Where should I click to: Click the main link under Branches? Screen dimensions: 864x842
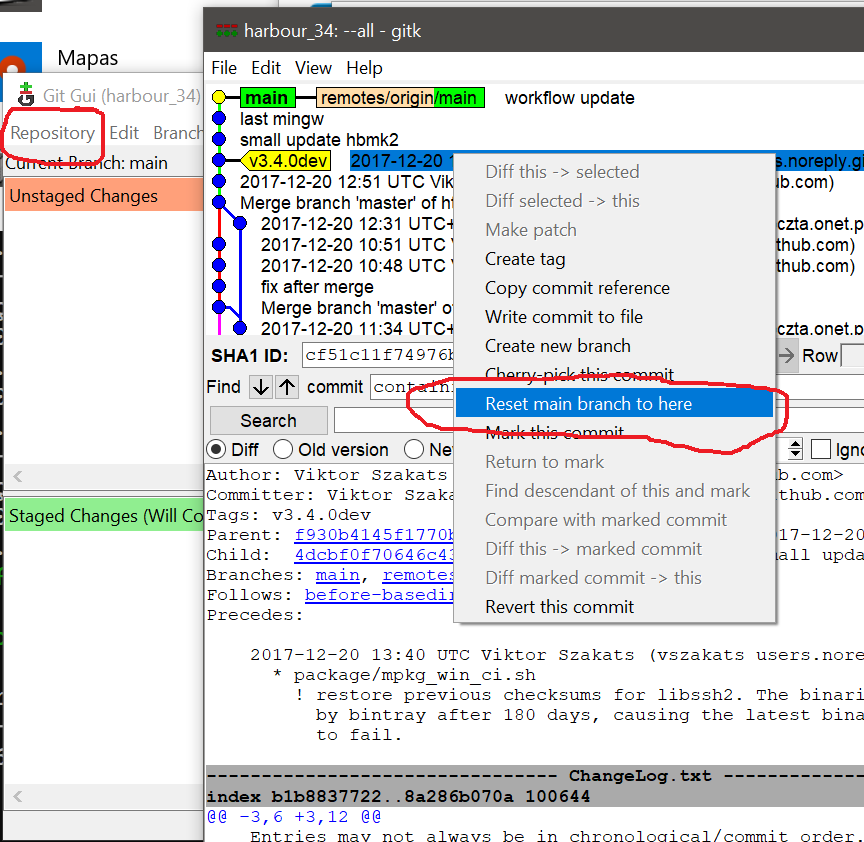click(x=337, y=575)
